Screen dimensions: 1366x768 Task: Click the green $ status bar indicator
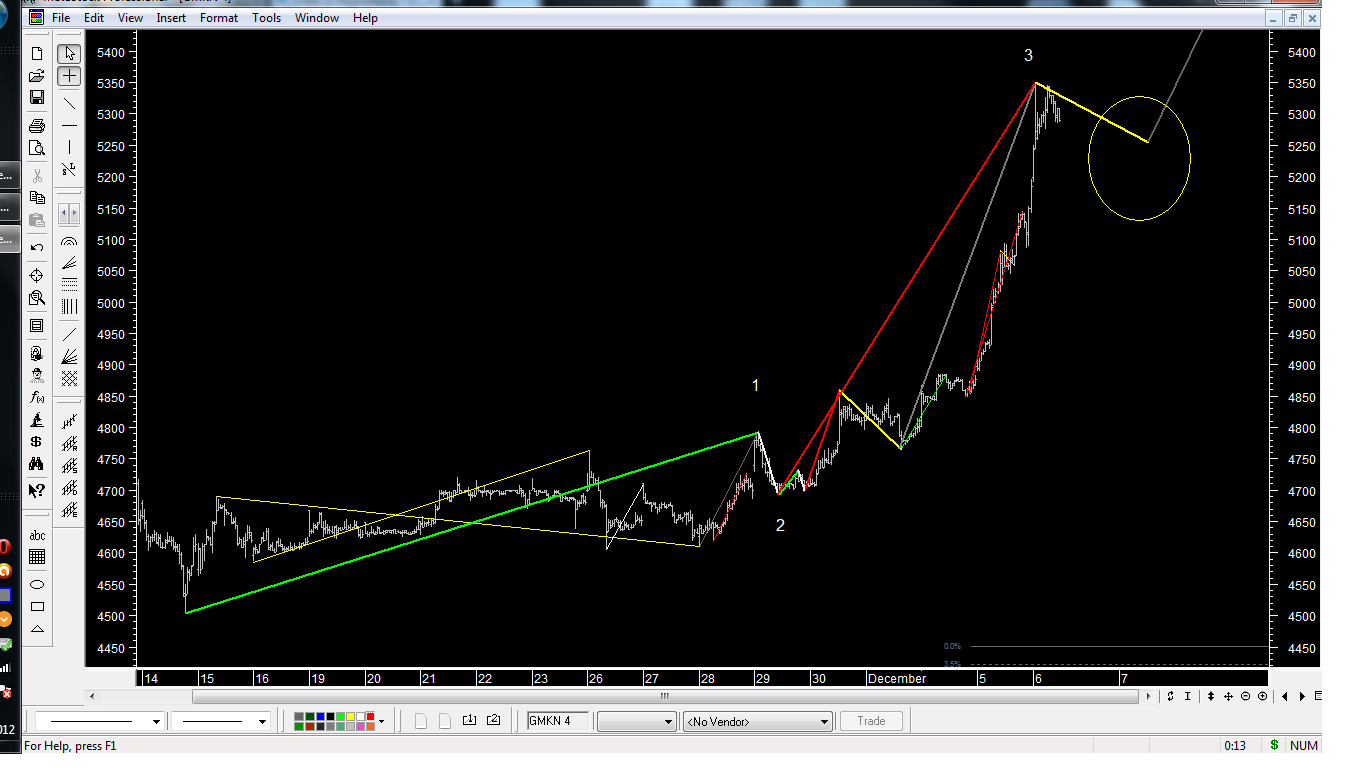[x=1274, y=746]
